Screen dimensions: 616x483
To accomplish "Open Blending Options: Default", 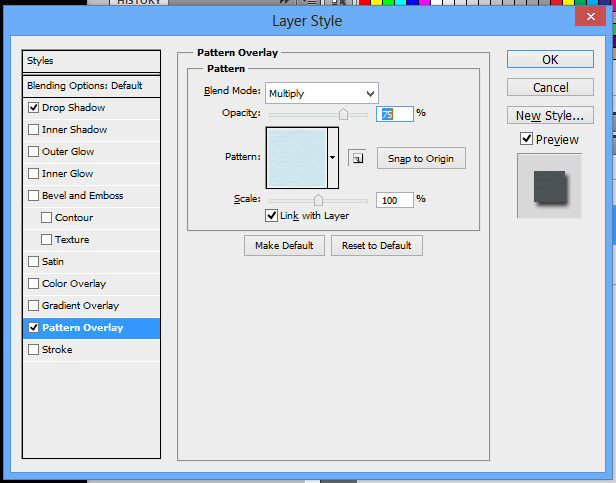I will pos(92,86).
